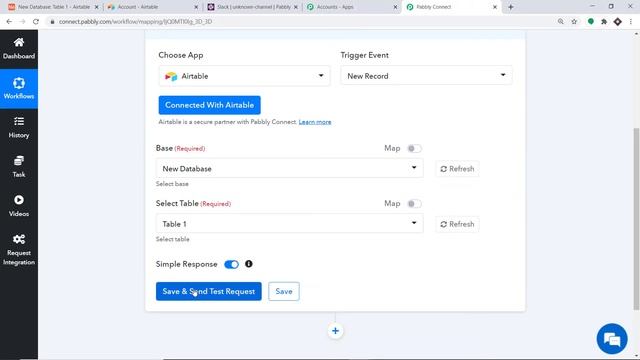
Task: Open Request Integration in sidebar
Action: pos(19,250)
